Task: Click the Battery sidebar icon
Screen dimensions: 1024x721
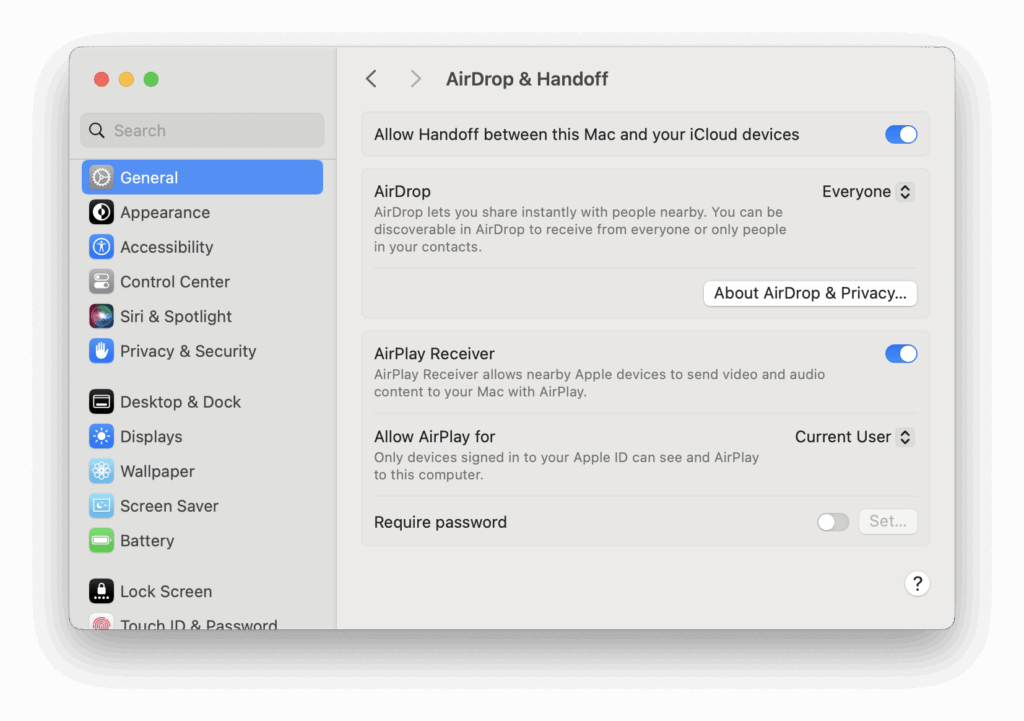Action: pyautogui.click(x=101, y=540)
